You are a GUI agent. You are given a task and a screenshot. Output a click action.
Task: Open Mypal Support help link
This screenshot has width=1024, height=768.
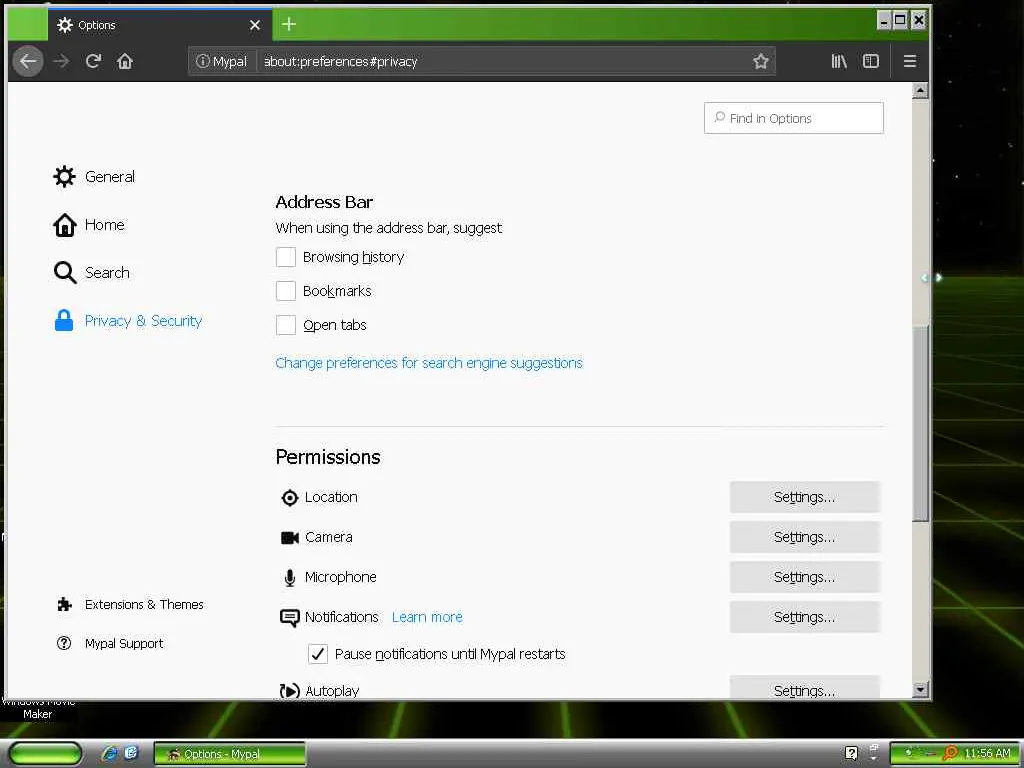110,643
